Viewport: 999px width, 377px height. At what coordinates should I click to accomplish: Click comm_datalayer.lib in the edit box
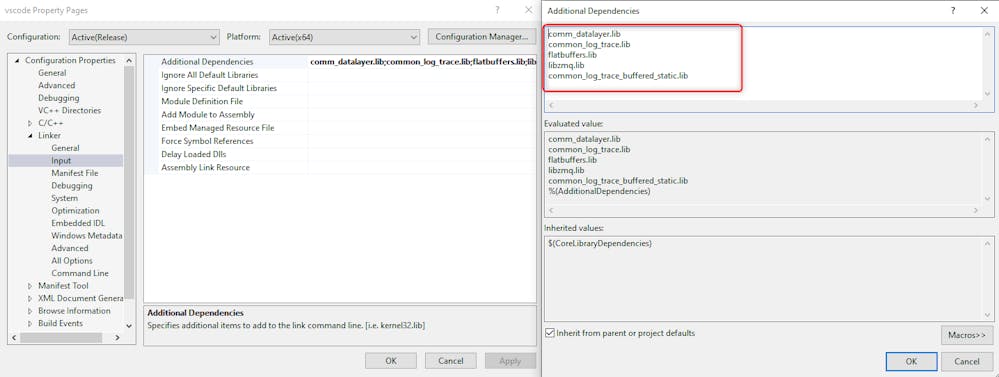tap(584, 34)
